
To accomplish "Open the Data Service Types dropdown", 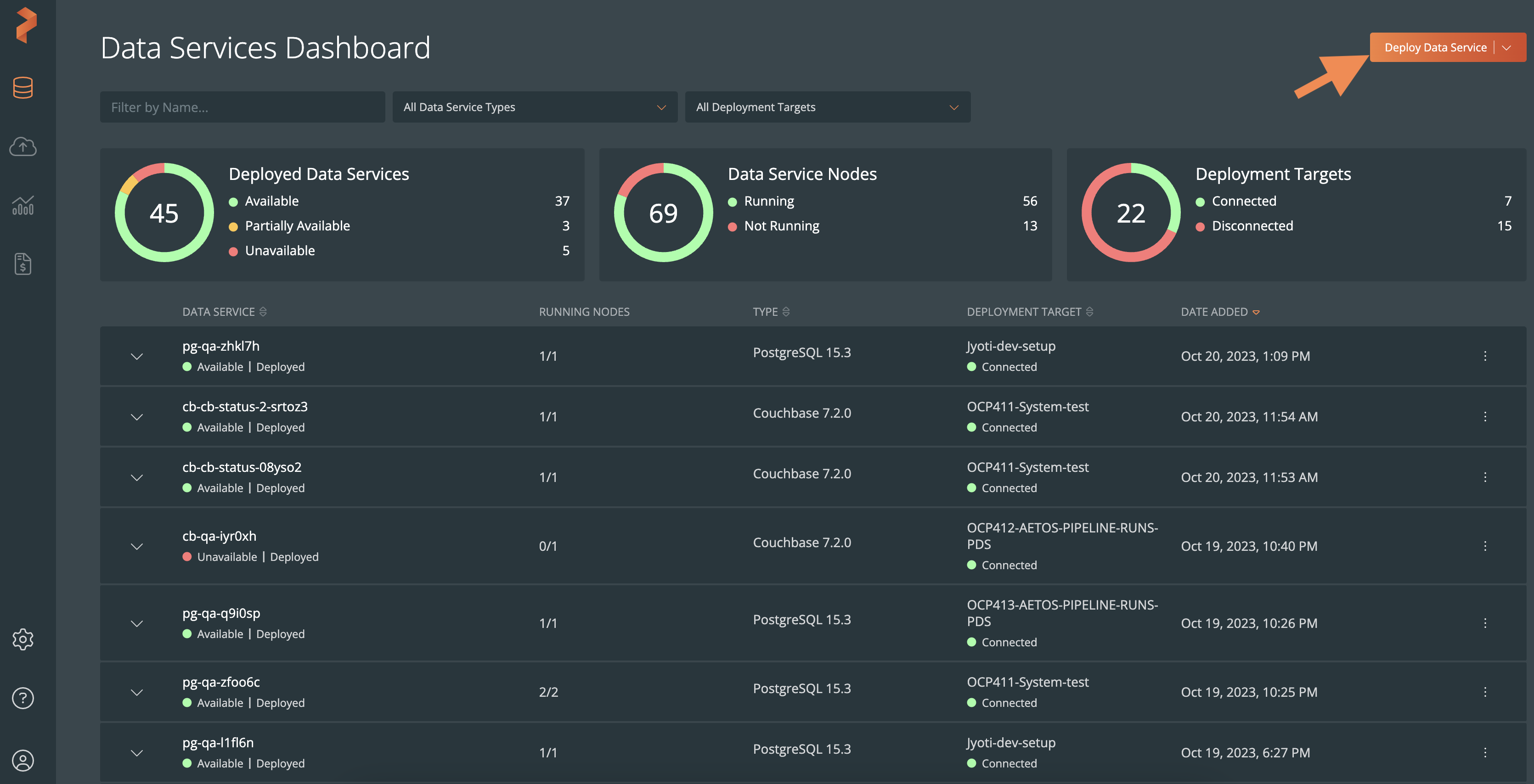I will pyautogui.click(x=535, y=106).
